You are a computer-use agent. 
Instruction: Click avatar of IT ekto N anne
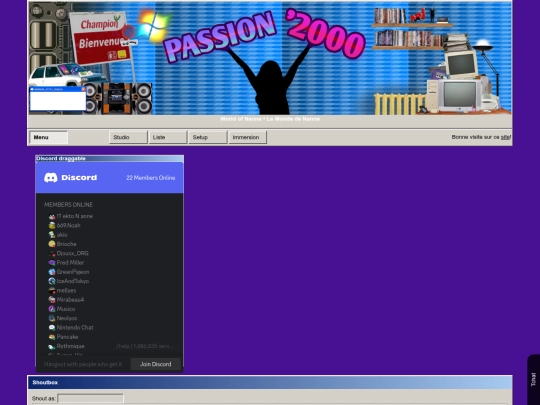pos(52,216)
